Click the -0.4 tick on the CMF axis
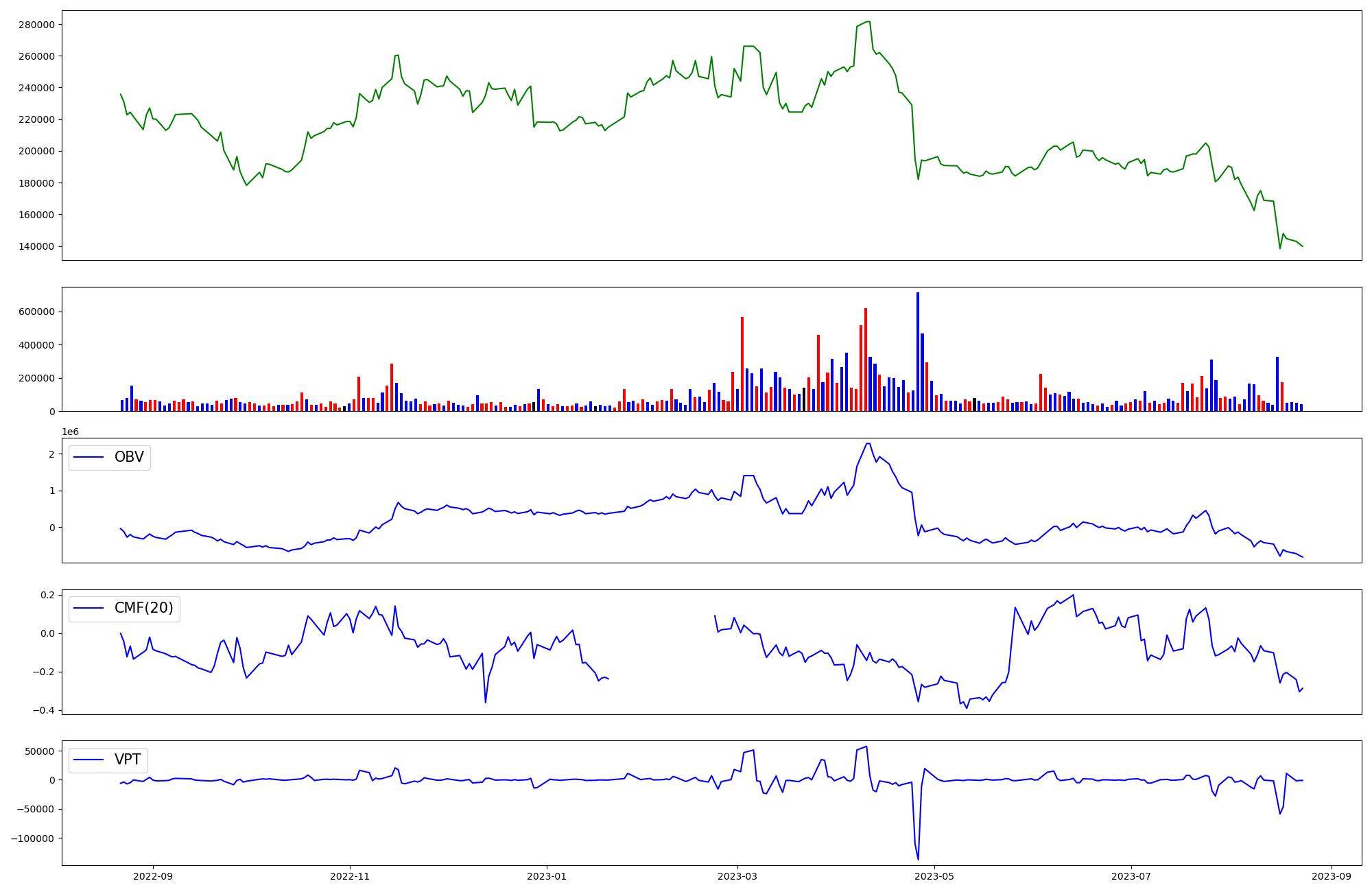Viewport: 1372px width, 892px height. click(43, 710)
